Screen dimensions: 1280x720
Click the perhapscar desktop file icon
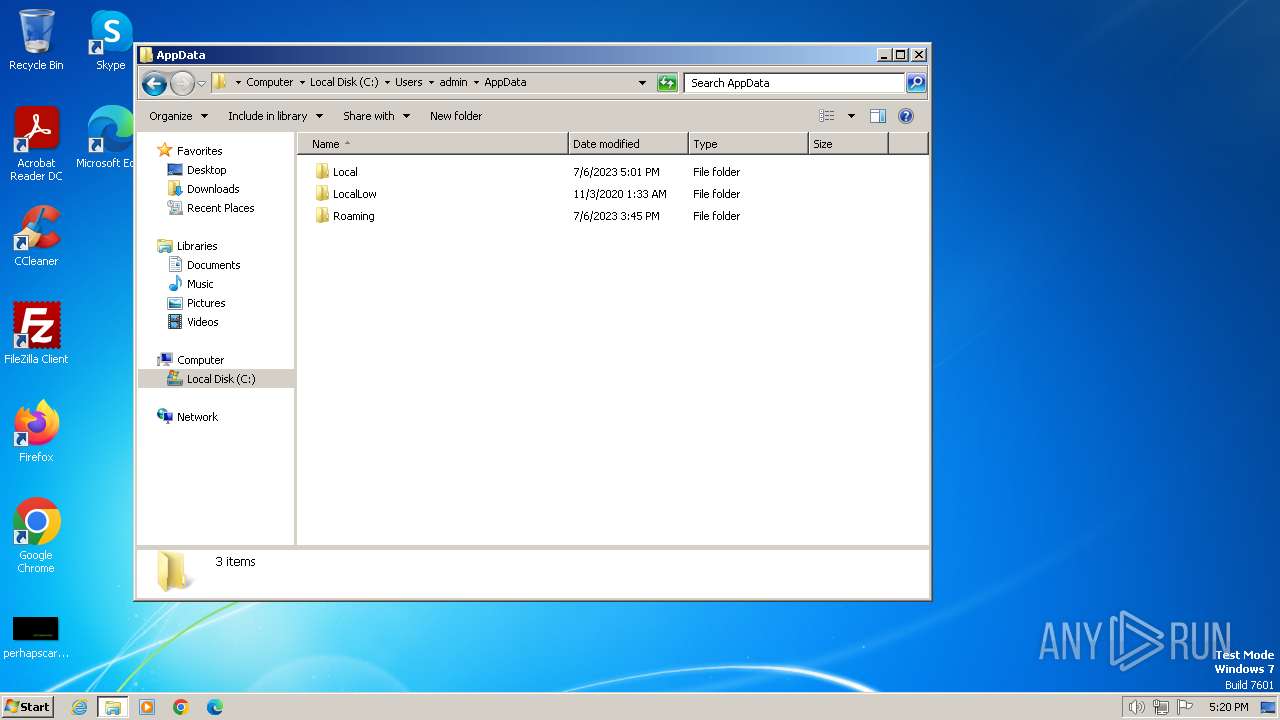point(36,638)
